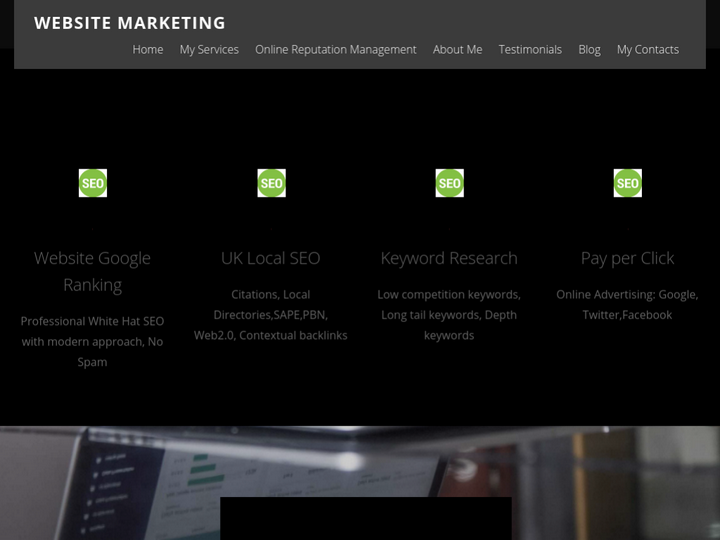Click the Citations, Local Directories description text
This screenshot has height=540, width=720.
click(x=271, y=315)
